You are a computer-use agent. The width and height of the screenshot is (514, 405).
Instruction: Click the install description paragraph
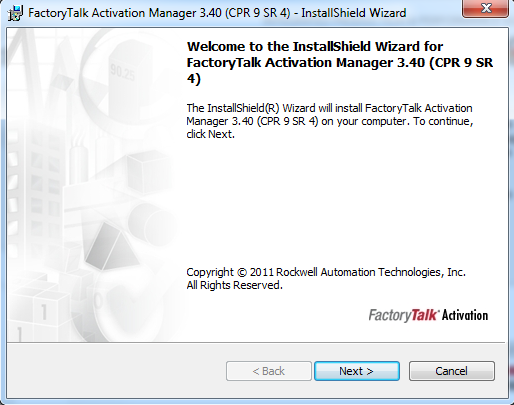[x=330, y=121]
